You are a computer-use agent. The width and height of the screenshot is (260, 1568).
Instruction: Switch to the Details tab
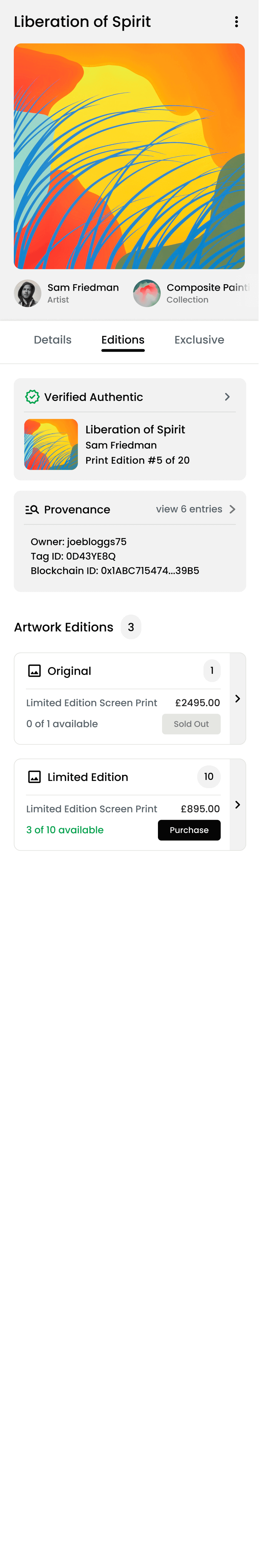(52, 340)
